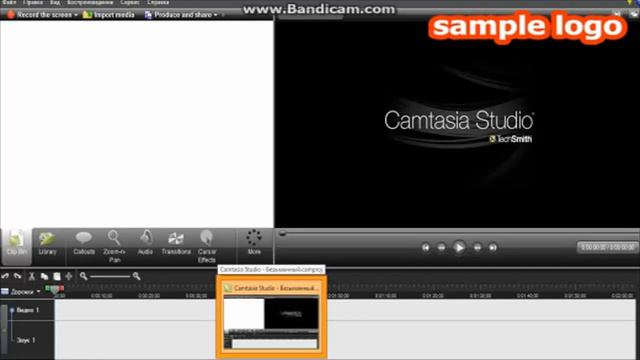Play the preview video

click(459, 247)
